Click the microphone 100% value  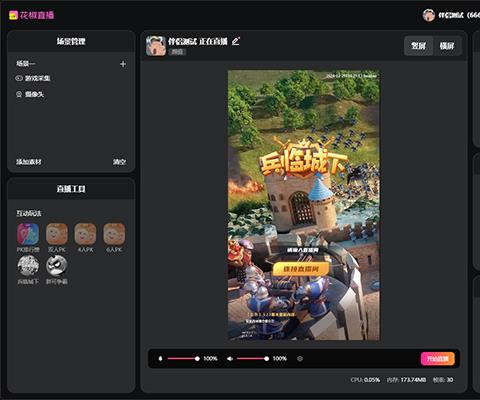pos(210,359)
